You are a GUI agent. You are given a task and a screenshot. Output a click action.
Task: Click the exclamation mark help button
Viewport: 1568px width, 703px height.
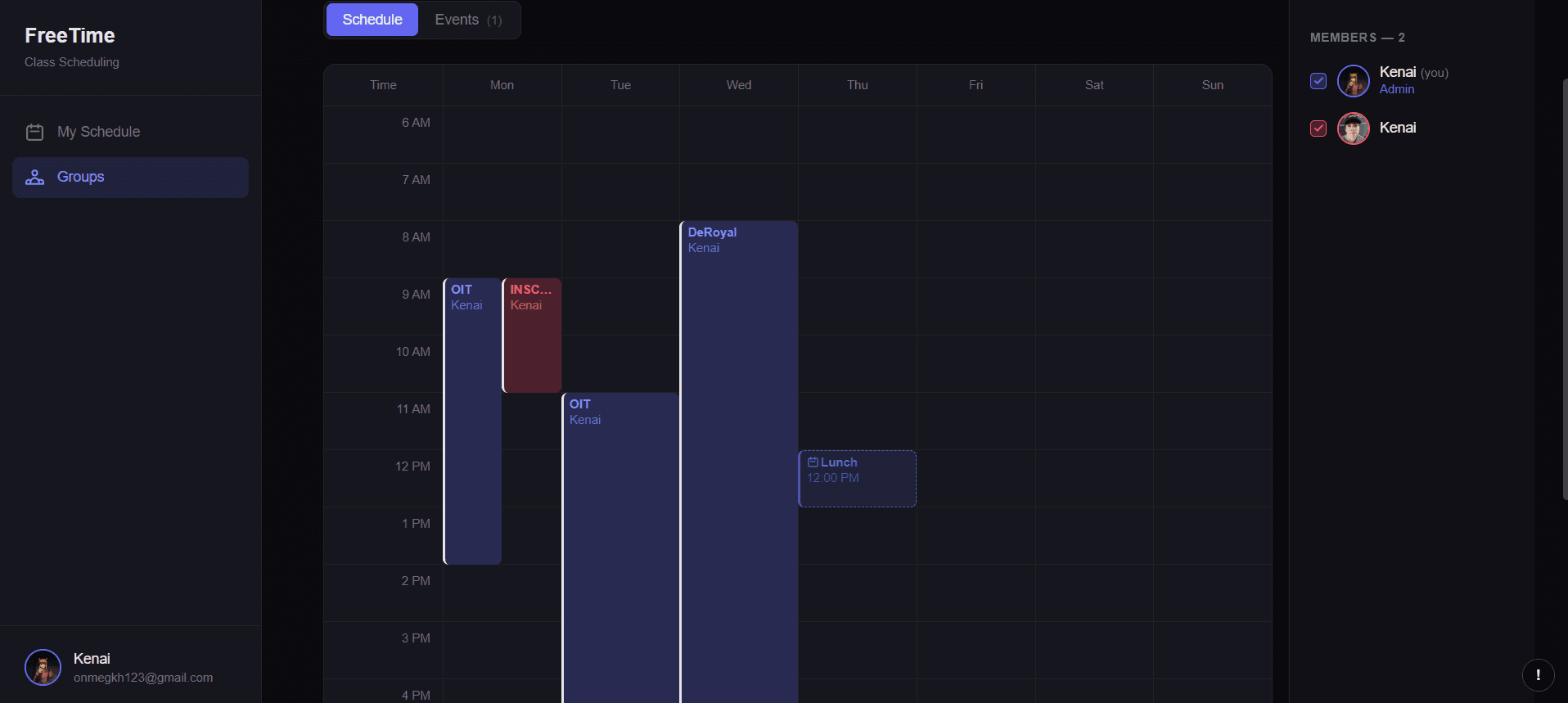(1538, 674)
